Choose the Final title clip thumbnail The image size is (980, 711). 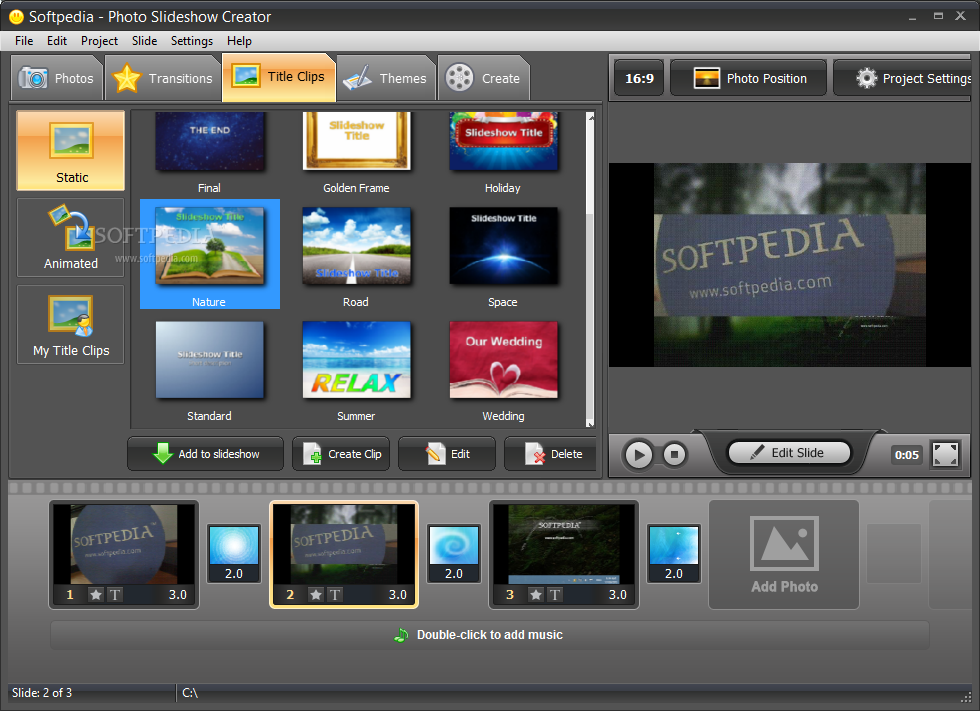click(x=209, y=141)
